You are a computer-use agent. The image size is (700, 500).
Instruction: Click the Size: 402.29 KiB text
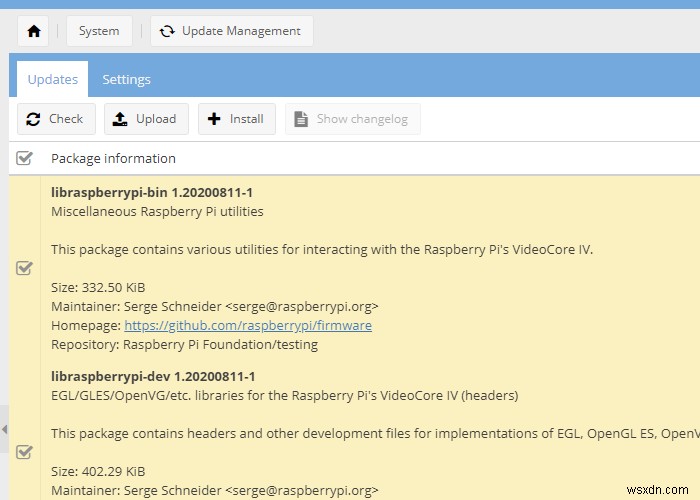98,471
